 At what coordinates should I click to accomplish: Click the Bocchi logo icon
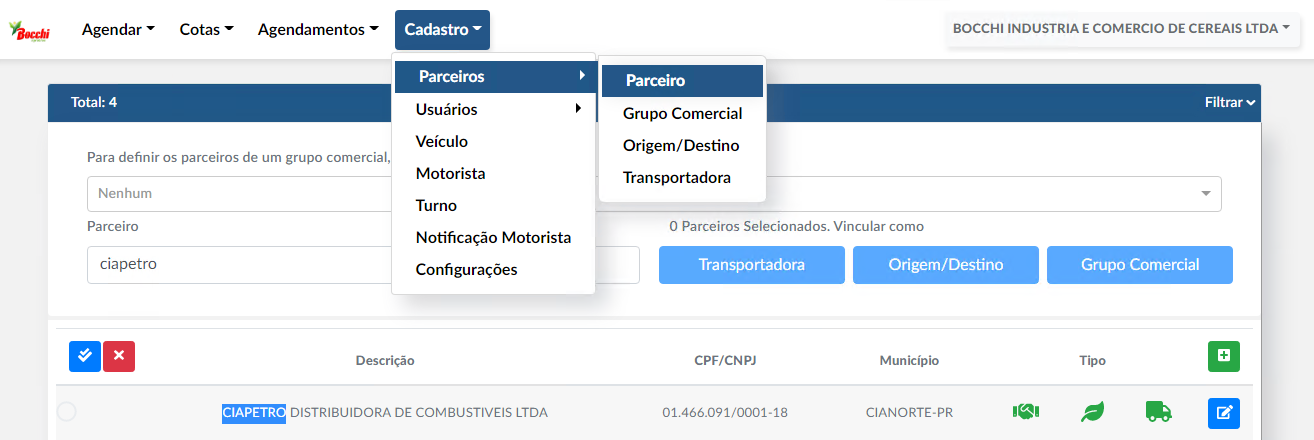coord(29,31)
